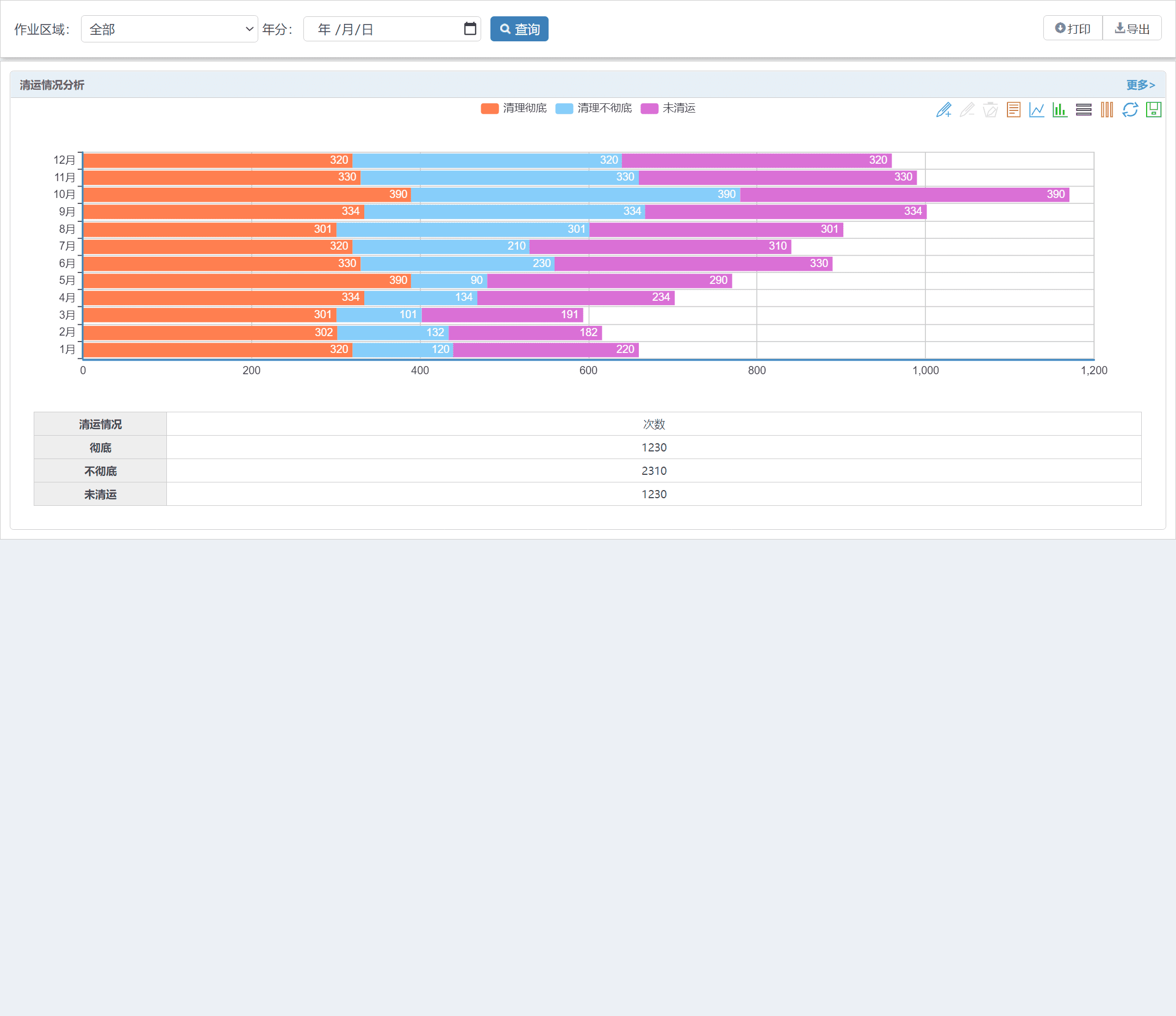Switch chart to stacked layout
Image resolution: width=1176 pixels, height=1016 pixels.
[x=1084, y=110]
